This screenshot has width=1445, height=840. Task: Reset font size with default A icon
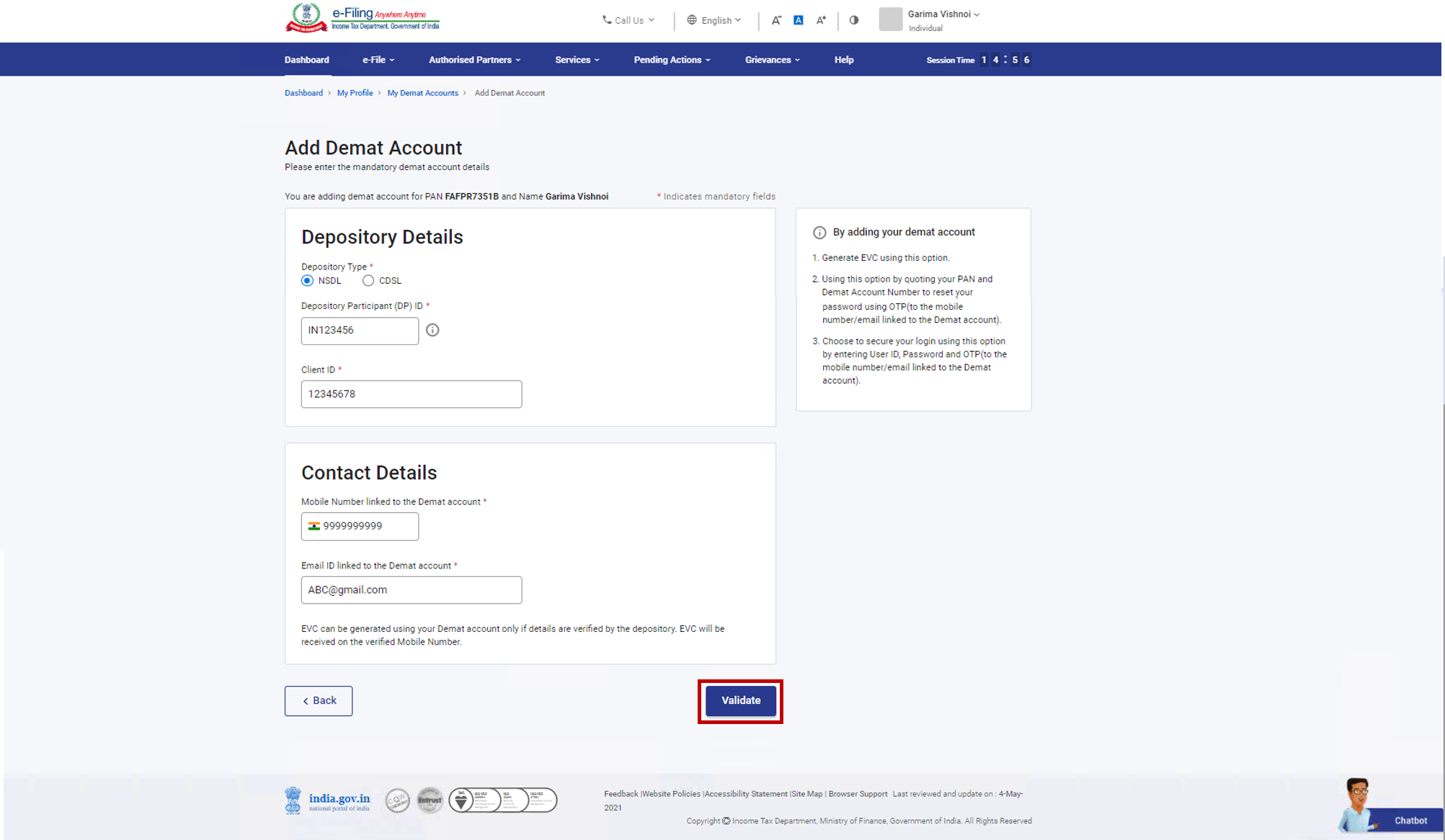point(799,20)
